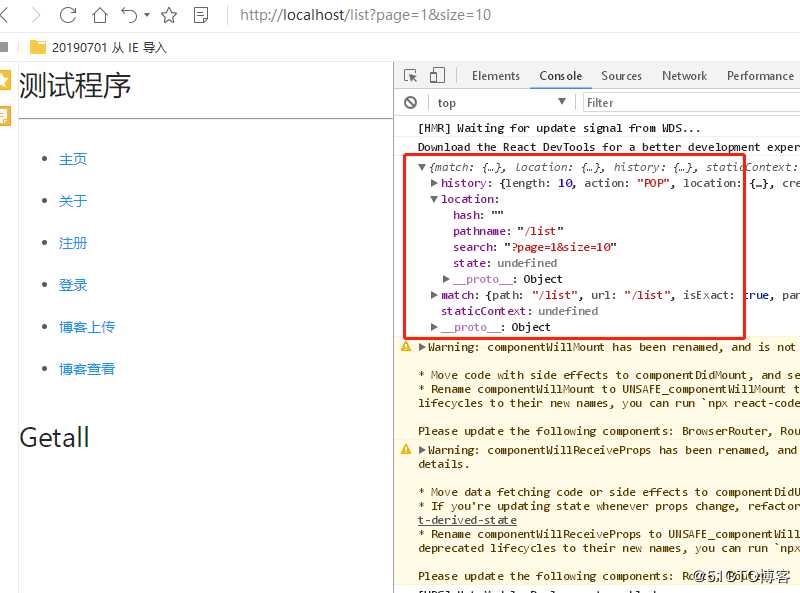Screen dimensions: 800x593
Task: Click the componentWillReceiveProps warning icon
Action: pyautogui.click(x=406, y=450)
